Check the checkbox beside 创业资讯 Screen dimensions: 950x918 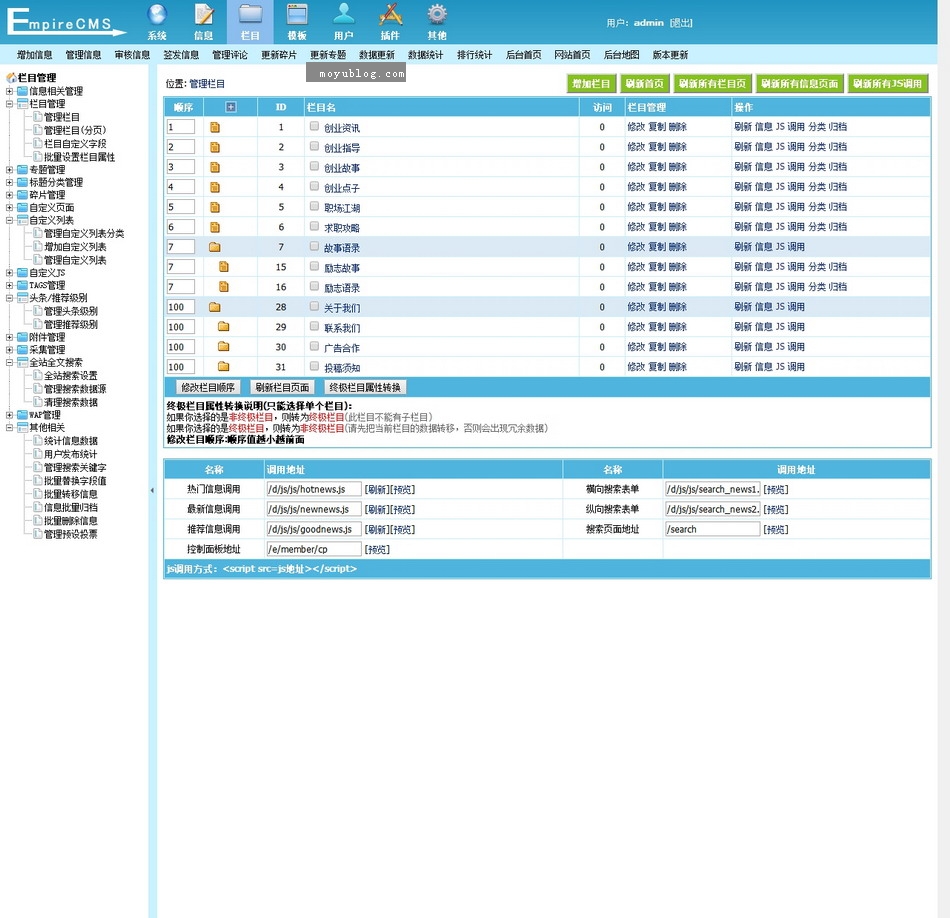(x=314, y=127)
